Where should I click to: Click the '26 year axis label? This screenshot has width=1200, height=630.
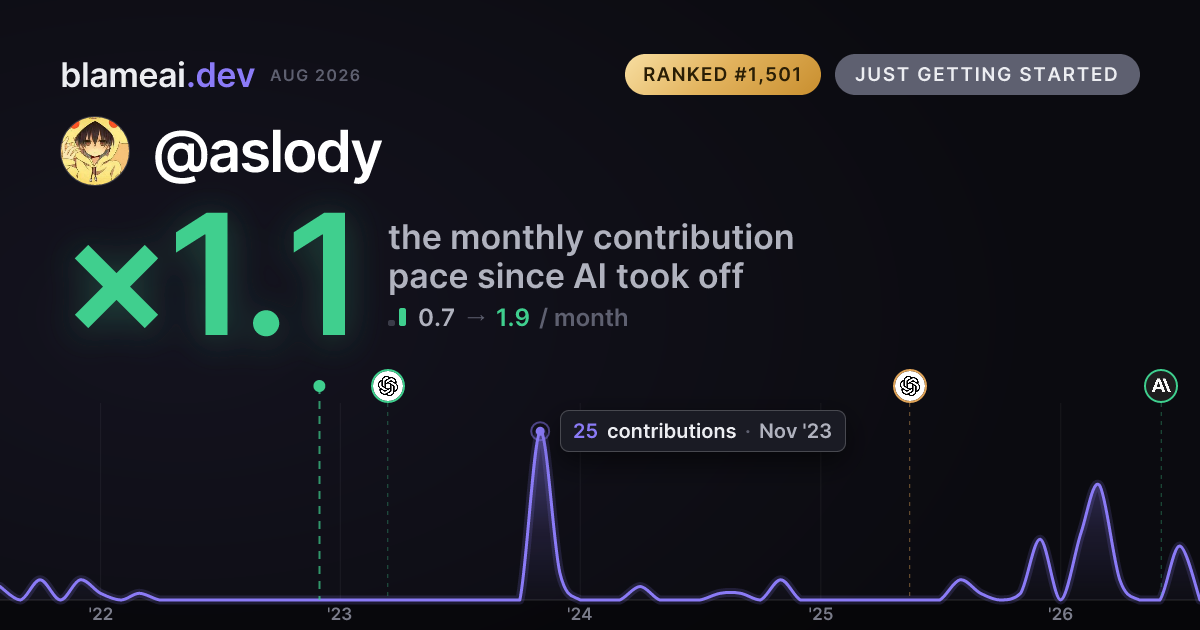[1061, 613]
